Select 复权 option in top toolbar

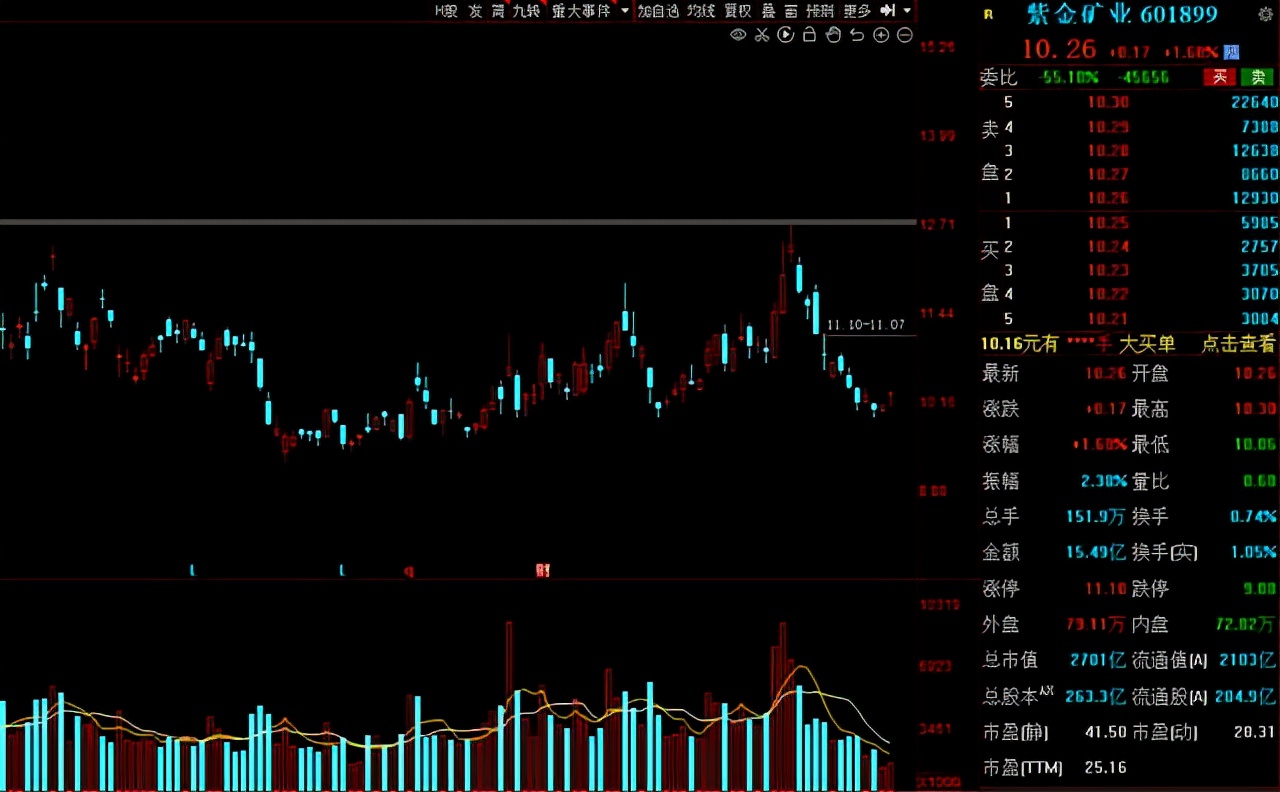click(738, 11)
